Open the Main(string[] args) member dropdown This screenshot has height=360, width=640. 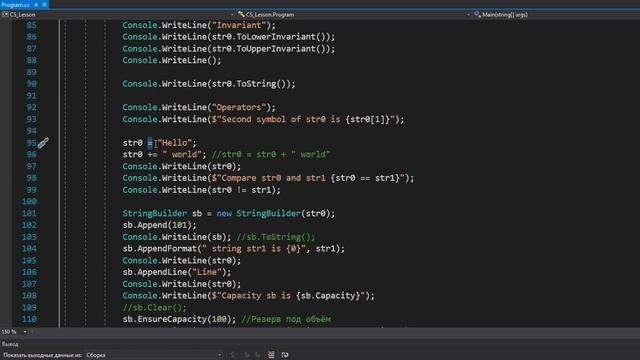tap(556, 15)
